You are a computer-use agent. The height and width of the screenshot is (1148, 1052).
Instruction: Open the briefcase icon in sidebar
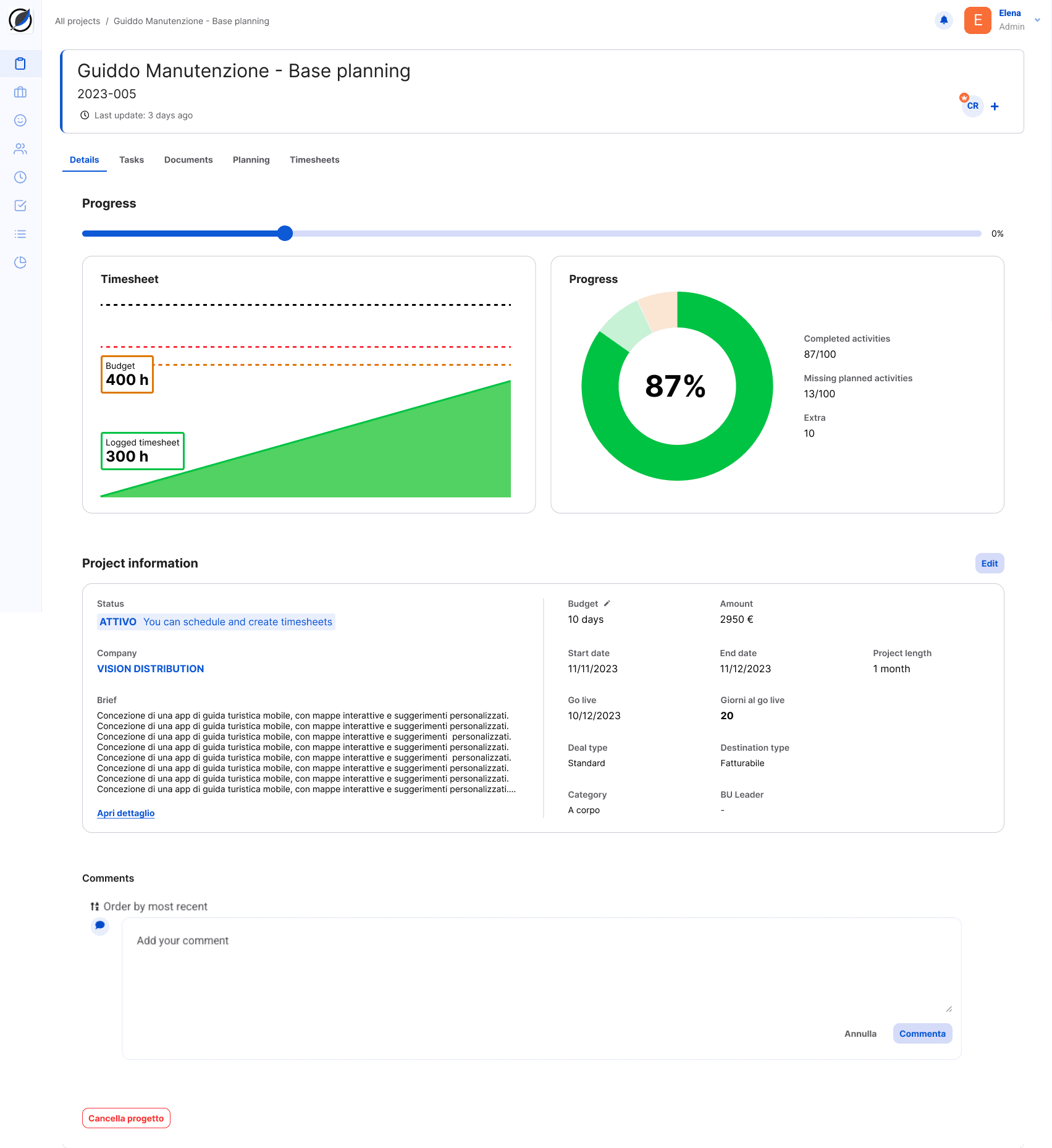click(x=20, y=92)
